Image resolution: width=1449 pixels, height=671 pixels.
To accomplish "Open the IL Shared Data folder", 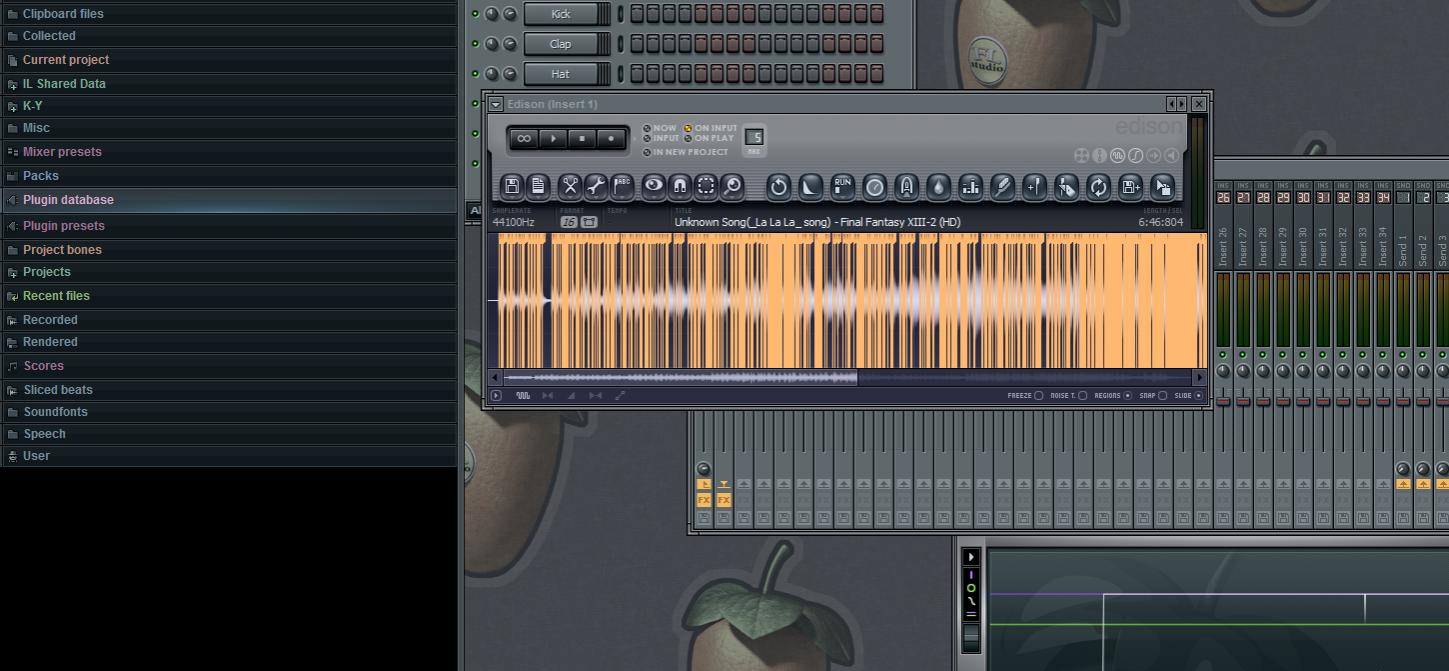I will pyautogui.click(x=229, y=84).
